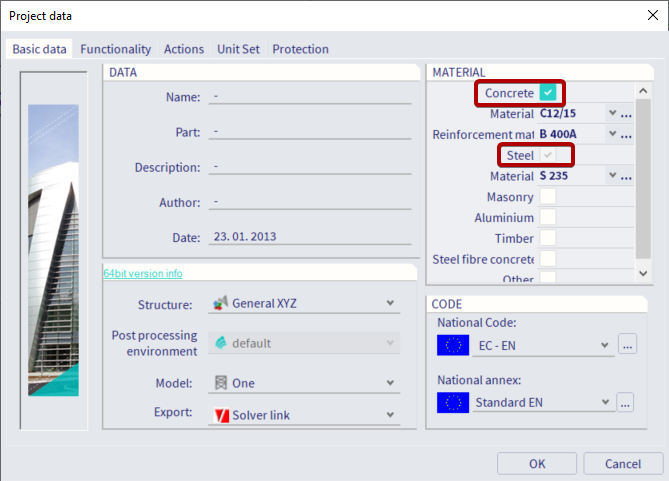Click the General XYZ structure icon
Viewport: 669px width, 481px height.
pos(219,304)
